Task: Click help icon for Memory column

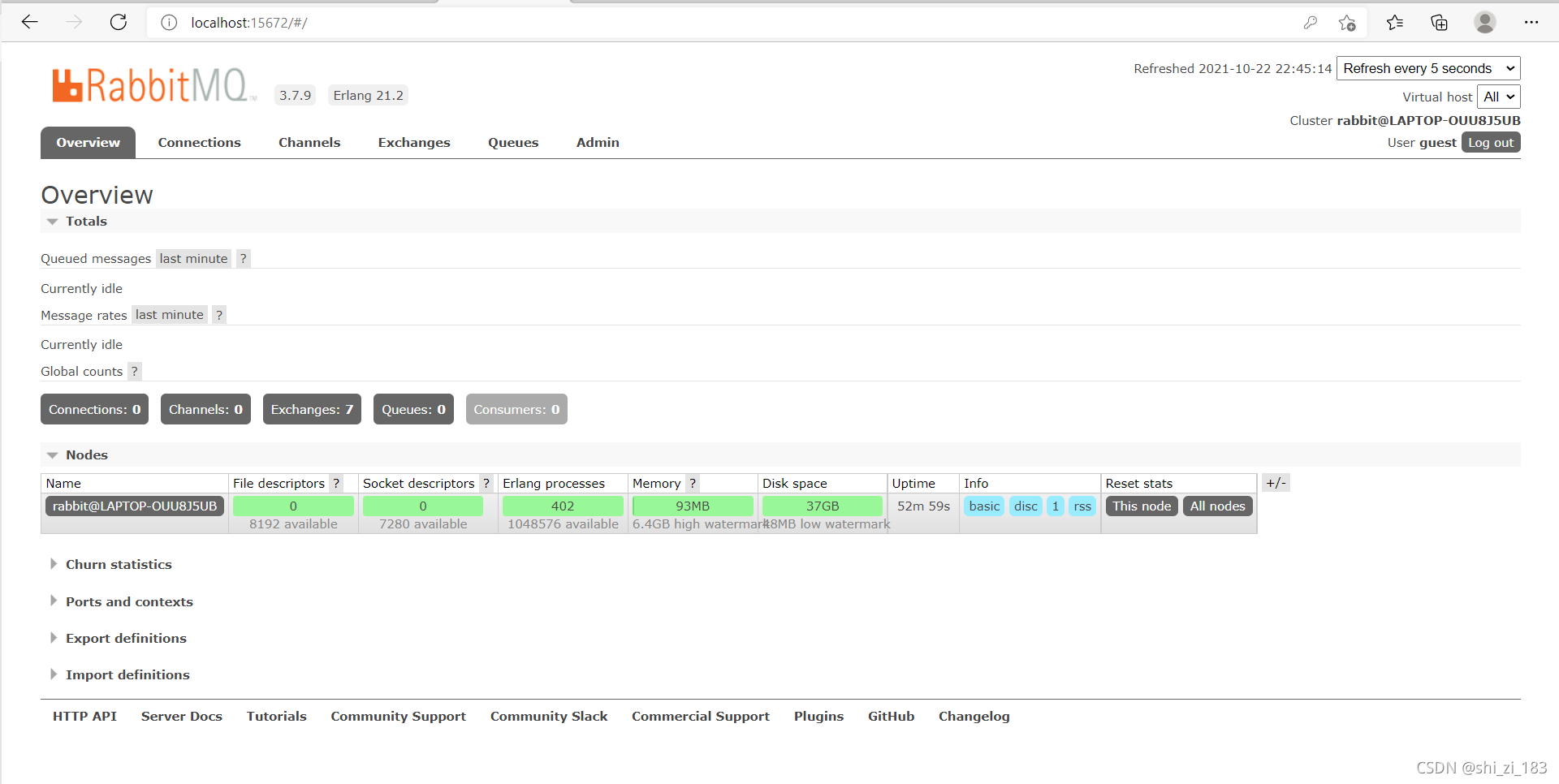Action: [x=693, y=483]
